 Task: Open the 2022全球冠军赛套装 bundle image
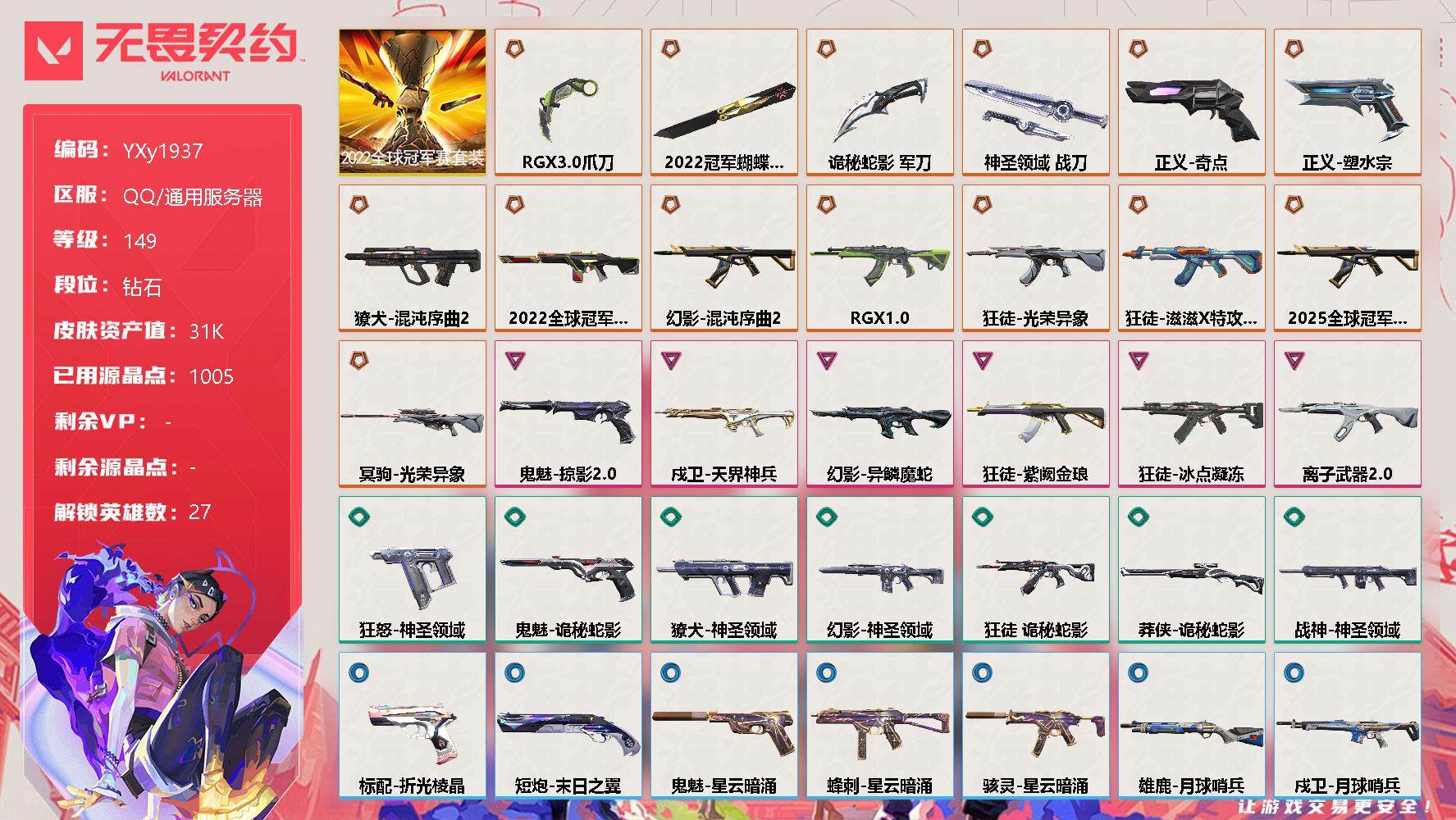(412, 102)
